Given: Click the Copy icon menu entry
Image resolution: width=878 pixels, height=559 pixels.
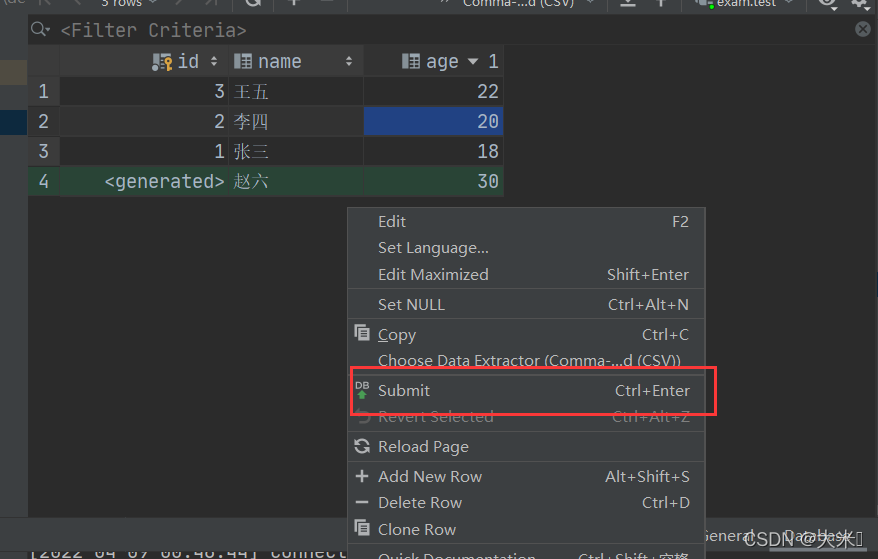Looking at the screenshot, I should pyautogui.click(x=526, y=335).
